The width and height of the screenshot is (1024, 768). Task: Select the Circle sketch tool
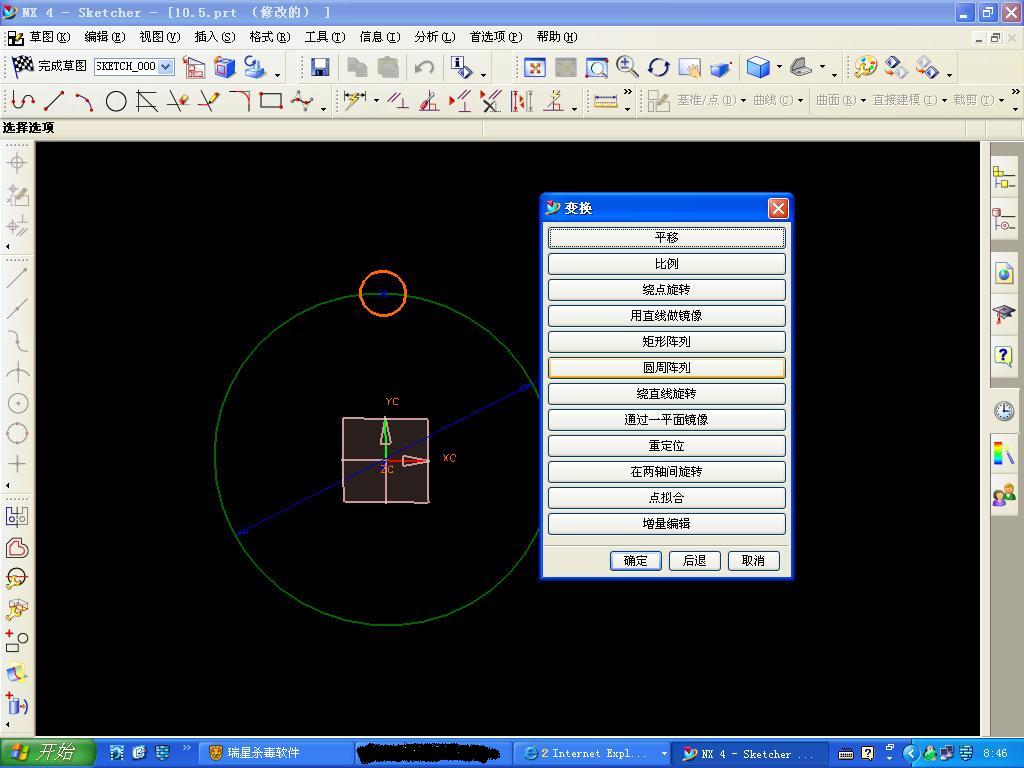click(116, 101)
